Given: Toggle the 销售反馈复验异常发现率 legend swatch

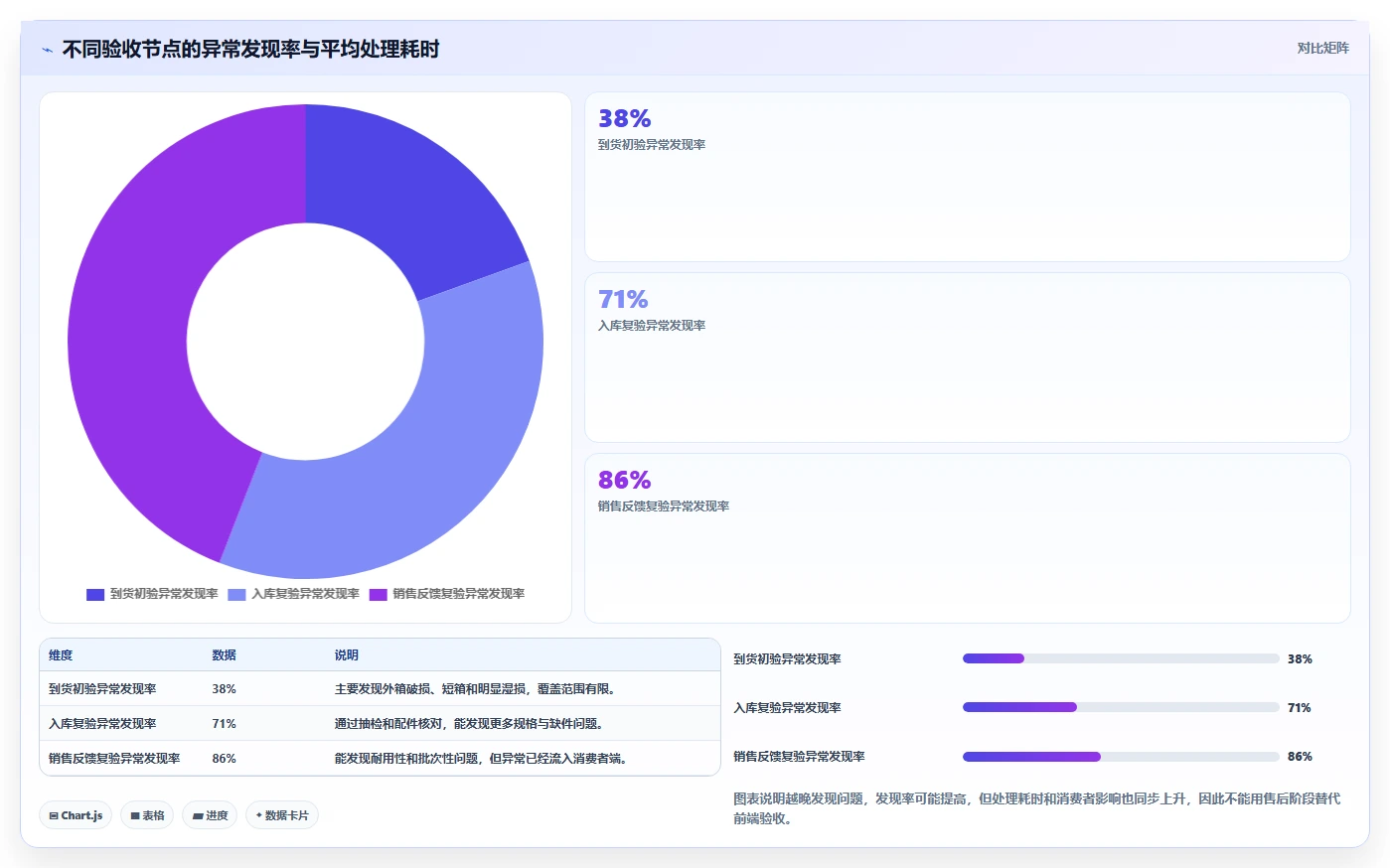Looking at the screenshot, I should click(378, 595).
